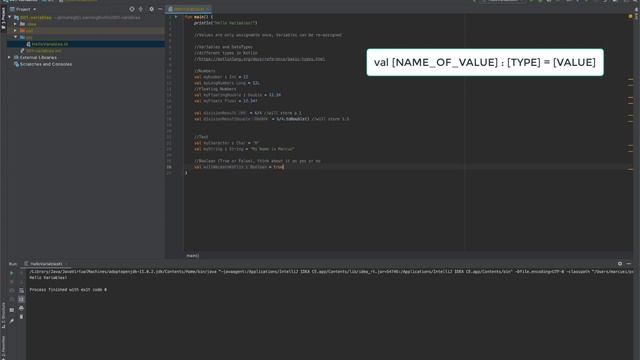Click "Process finished with exit code 0"

68,290
